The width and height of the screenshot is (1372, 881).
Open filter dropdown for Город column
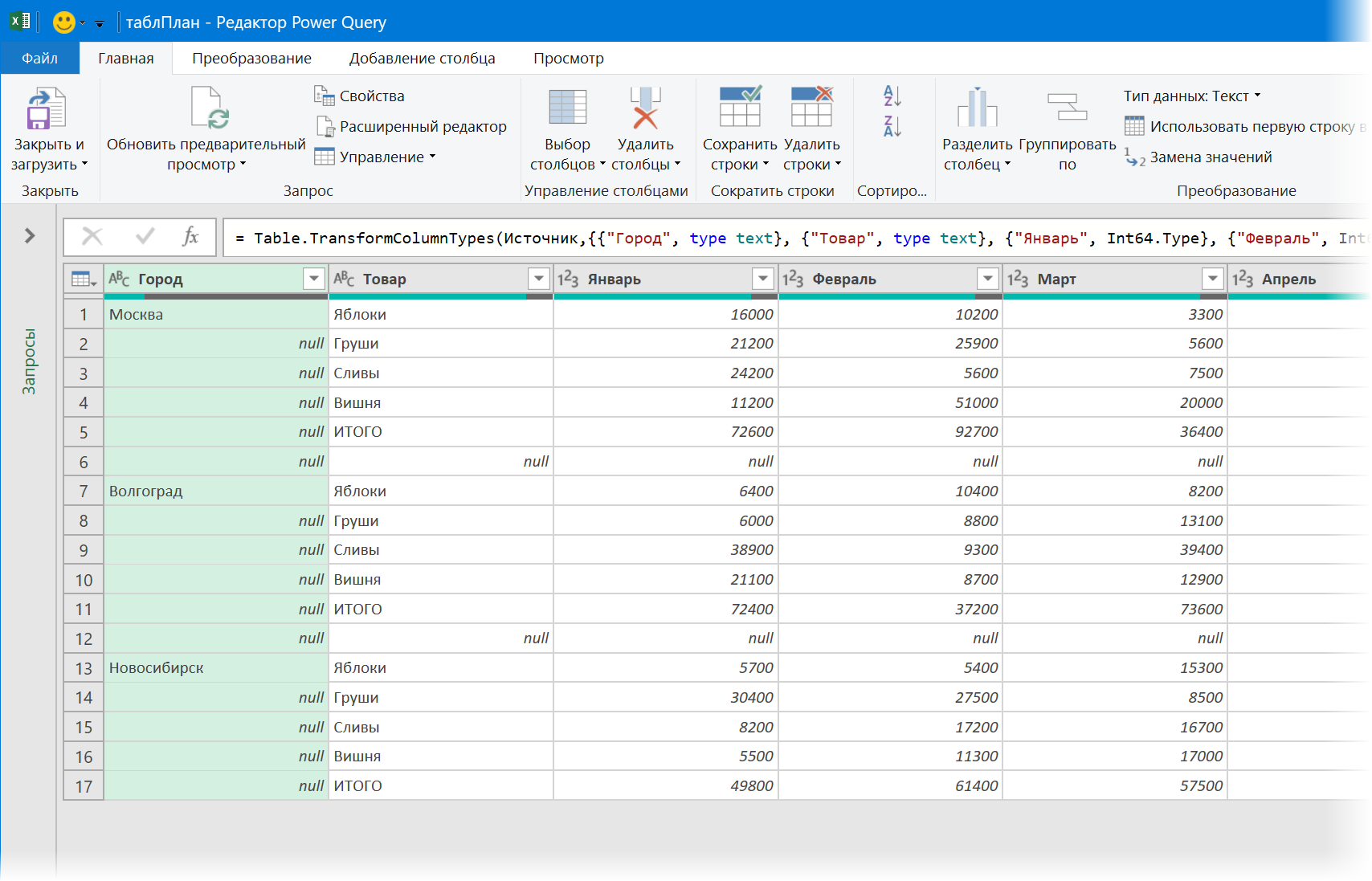[x=314, y=279]
